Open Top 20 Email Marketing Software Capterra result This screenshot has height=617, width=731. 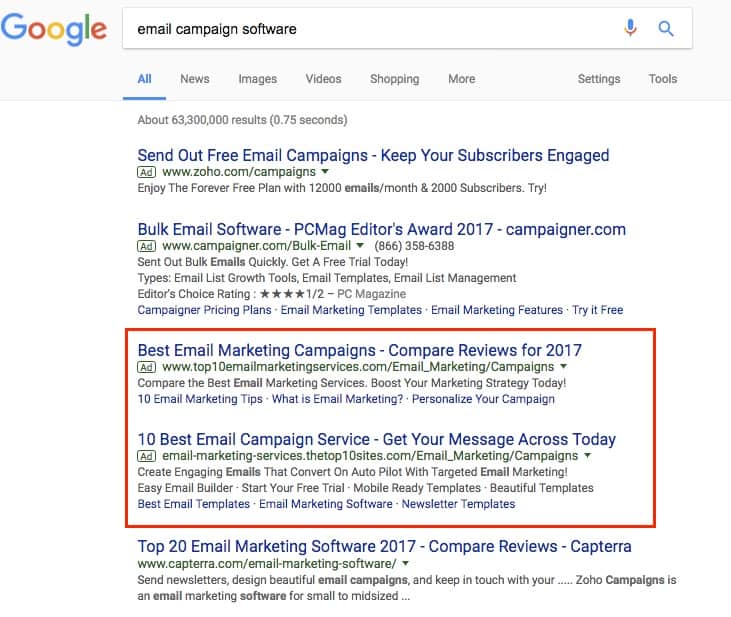click(384, 547)
